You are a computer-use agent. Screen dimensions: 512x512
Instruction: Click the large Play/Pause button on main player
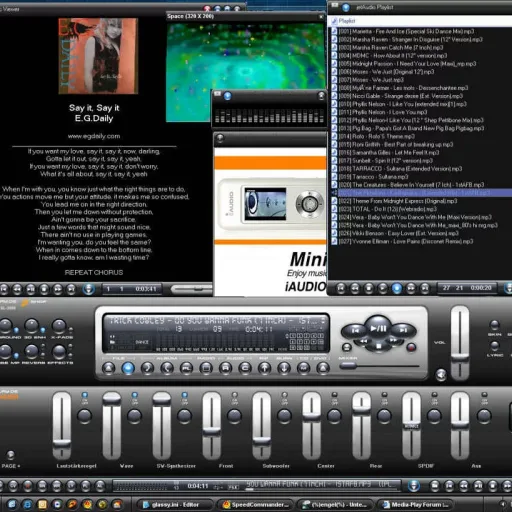click(378, 328)
